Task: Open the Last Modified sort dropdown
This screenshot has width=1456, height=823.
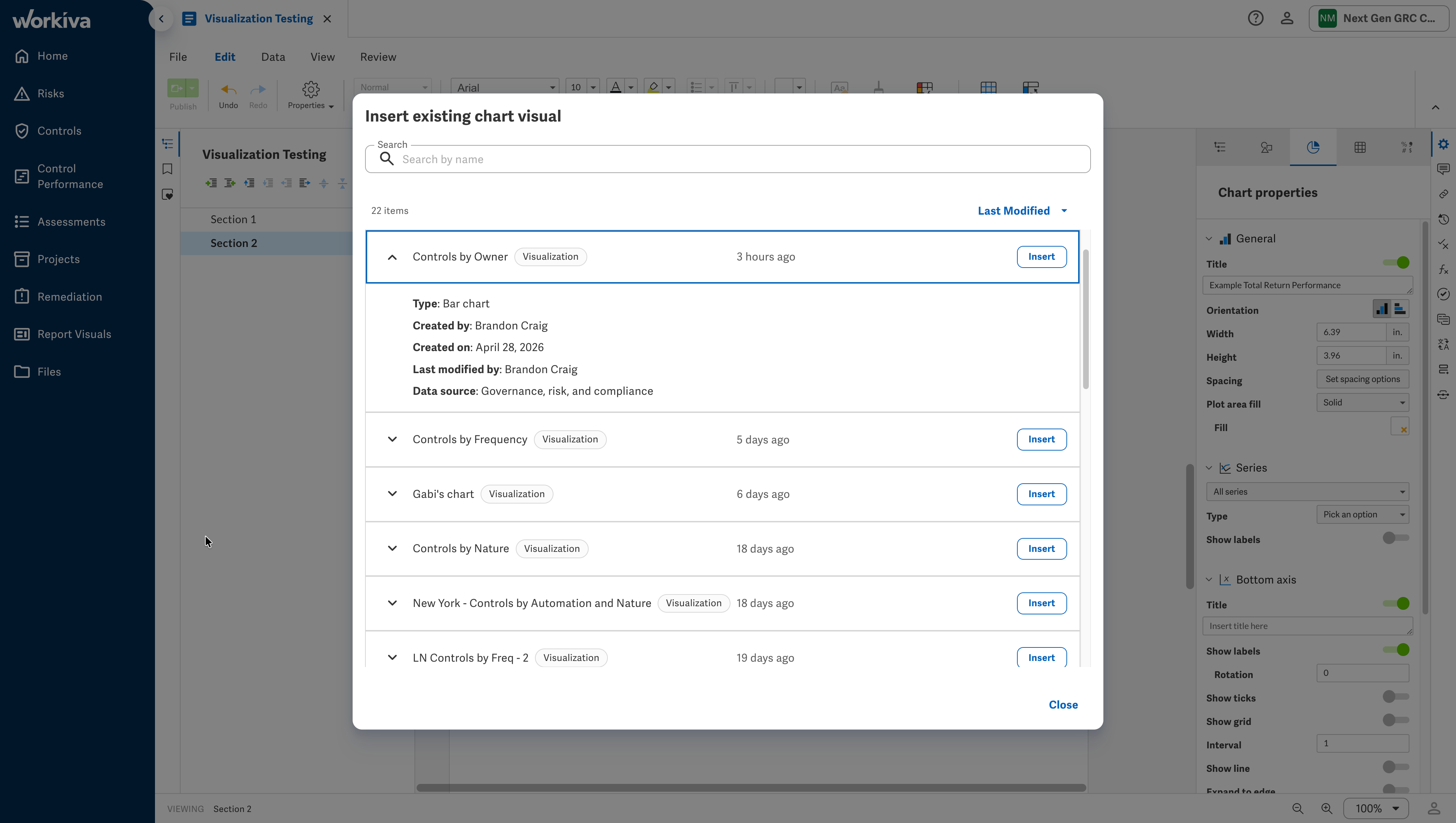Action: pos(1023,211)
